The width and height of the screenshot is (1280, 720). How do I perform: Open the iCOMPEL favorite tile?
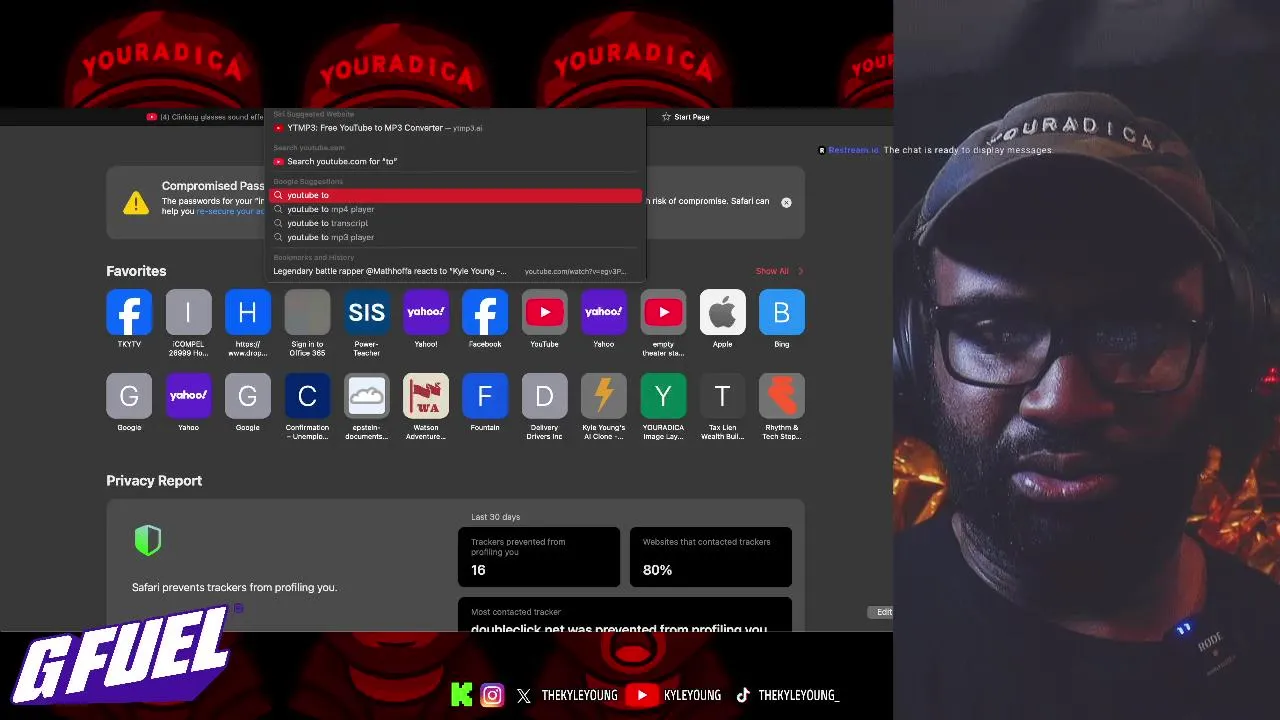tap(188, 312)
